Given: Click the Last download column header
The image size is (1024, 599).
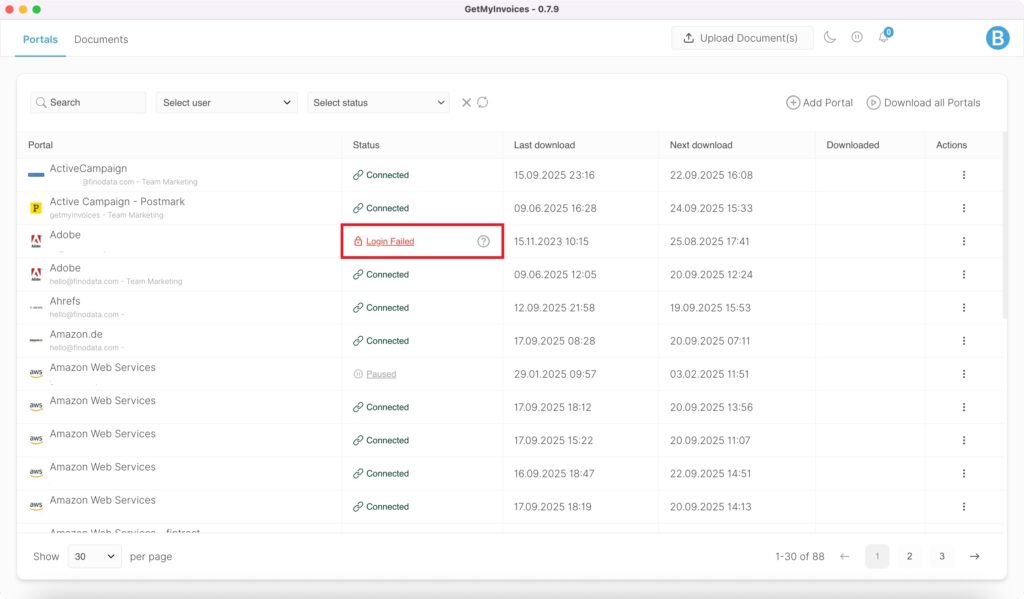Looking at the screenshot, I should tap(544, 145).
